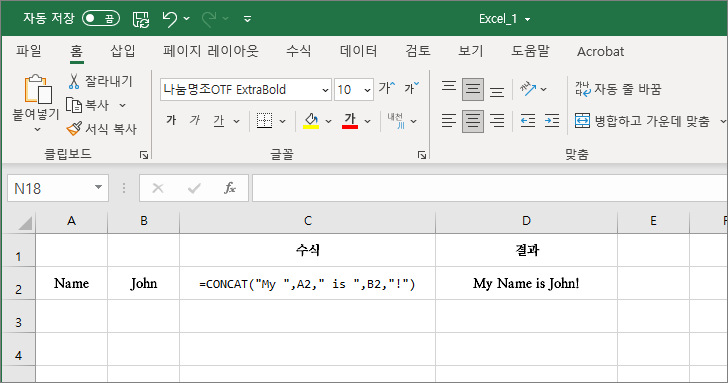Click the Save icon in title bar
728x383 pixels.
point(141,19)
